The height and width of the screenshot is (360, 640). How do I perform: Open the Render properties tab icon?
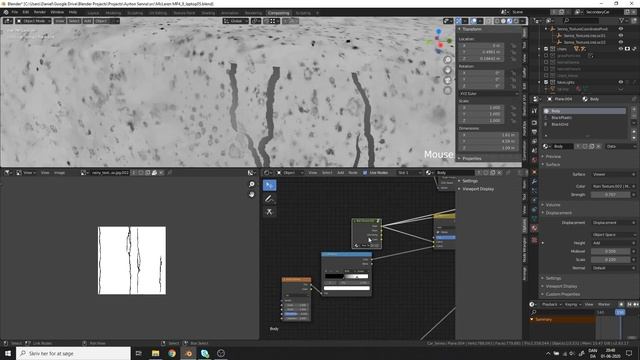point(534,123)
